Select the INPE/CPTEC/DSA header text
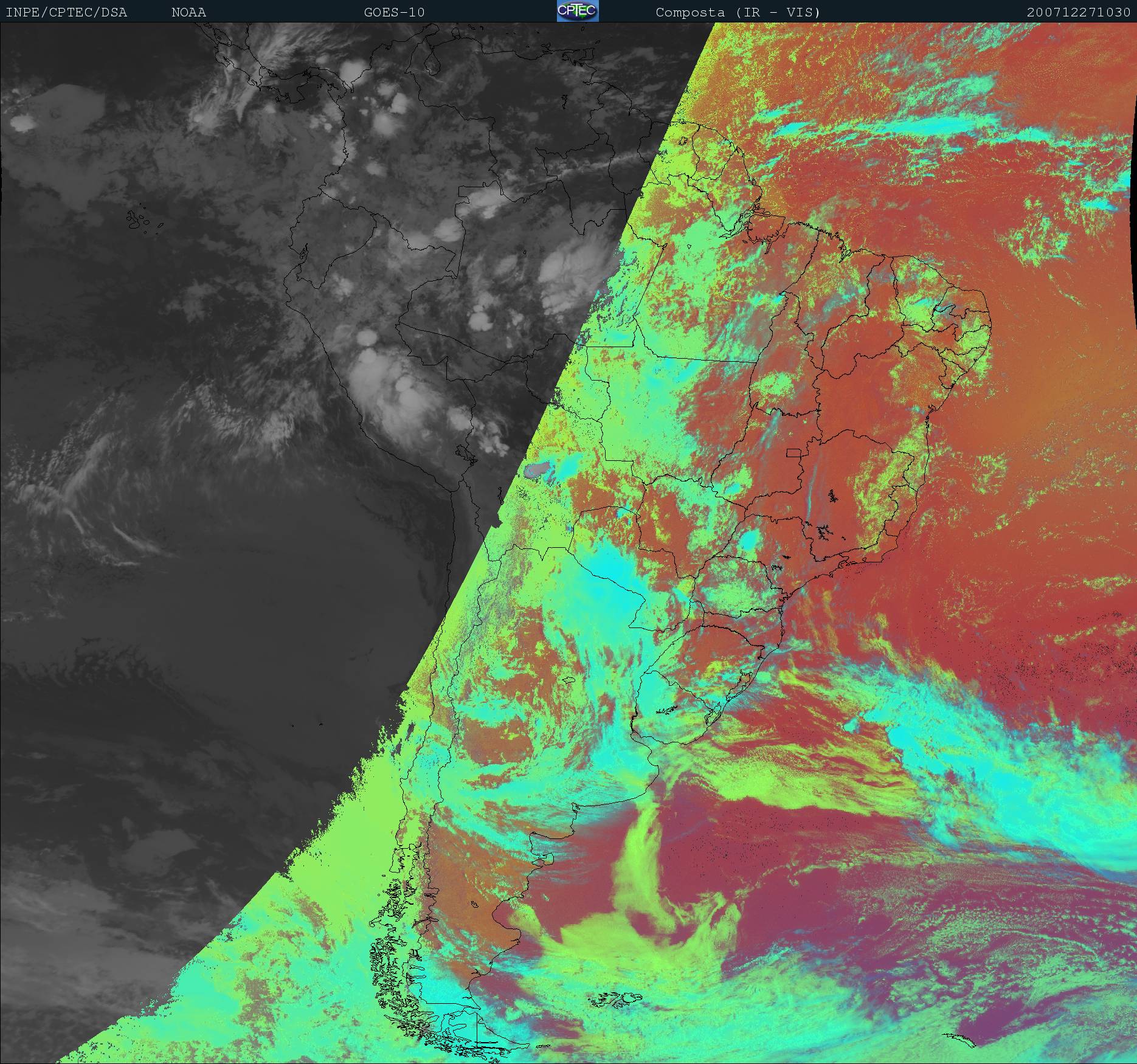The image size is (1137, 1064). (x=66, y=12)
